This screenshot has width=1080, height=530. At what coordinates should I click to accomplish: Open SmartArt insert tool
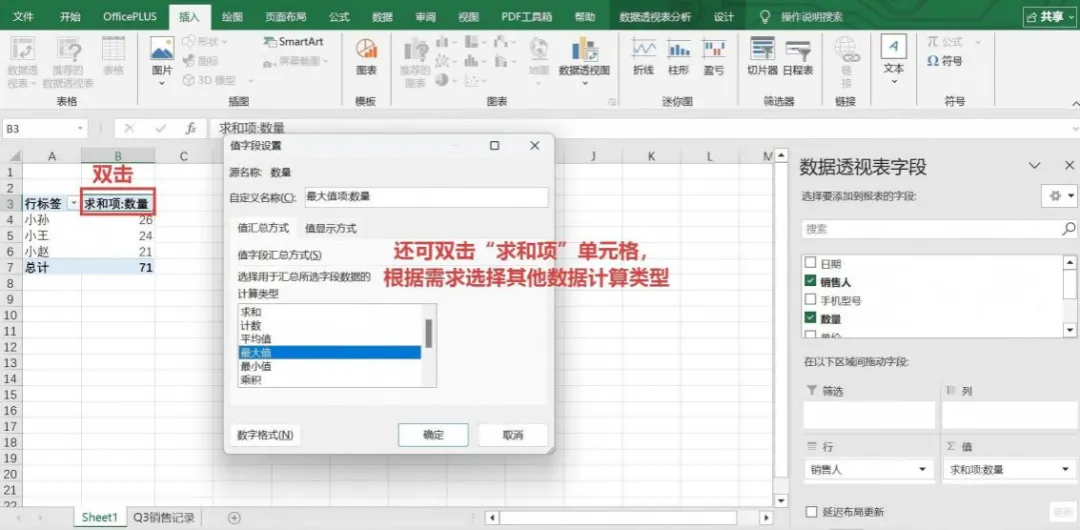[293, 42]
